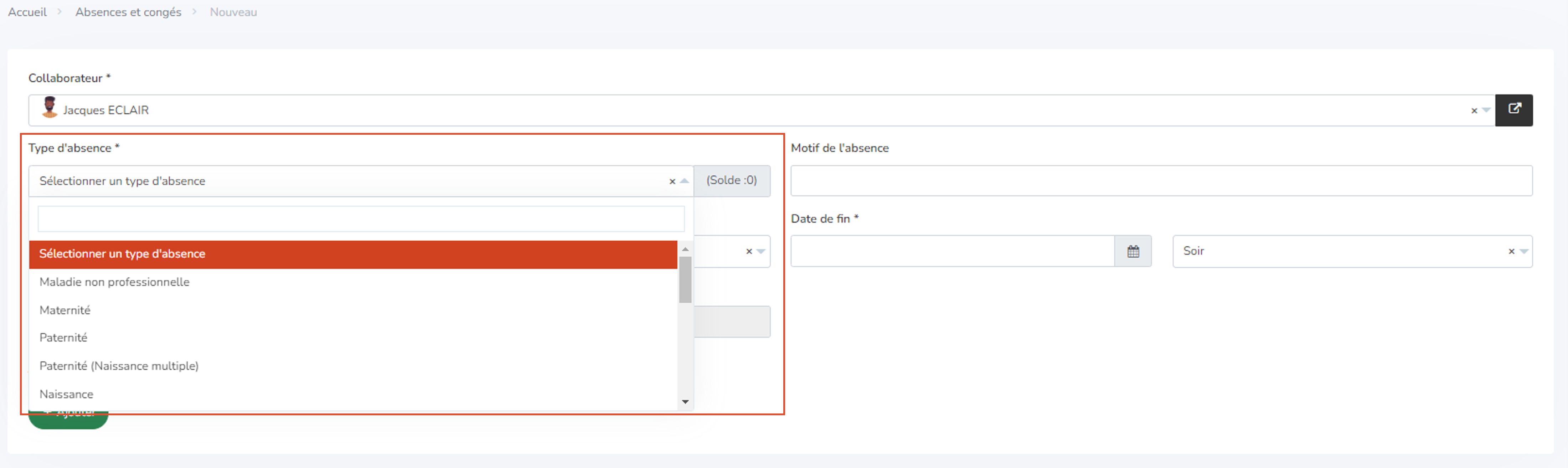This screenshot has height=468, width=1568.
Task: Focus the absence type search box
Action: (361, 219)
